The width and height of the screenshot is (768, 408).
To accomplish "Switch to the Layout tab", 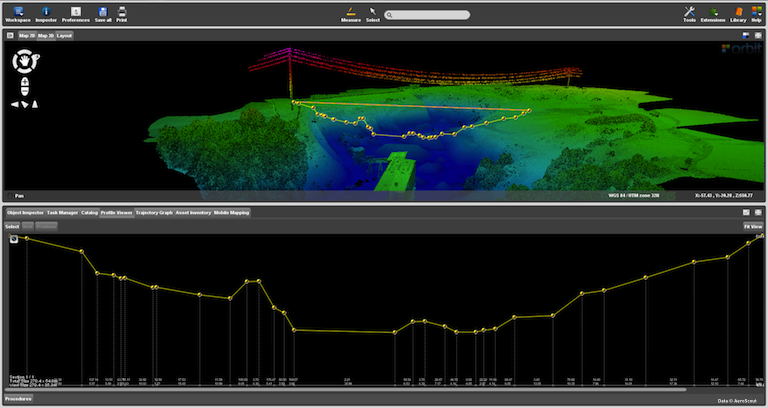I will pos(64,35).
